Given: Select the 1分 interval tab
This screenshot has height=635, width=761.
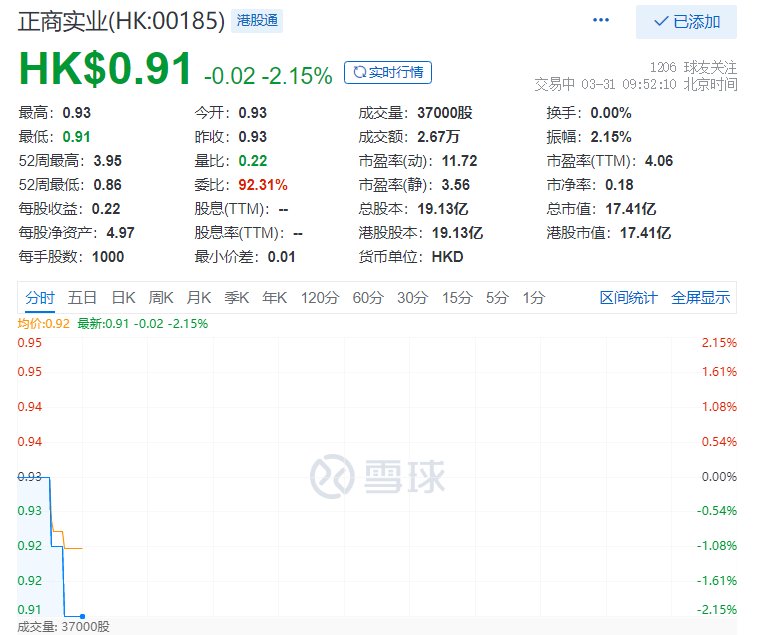Looking at the screenshot, I should [x=533, y=297].
